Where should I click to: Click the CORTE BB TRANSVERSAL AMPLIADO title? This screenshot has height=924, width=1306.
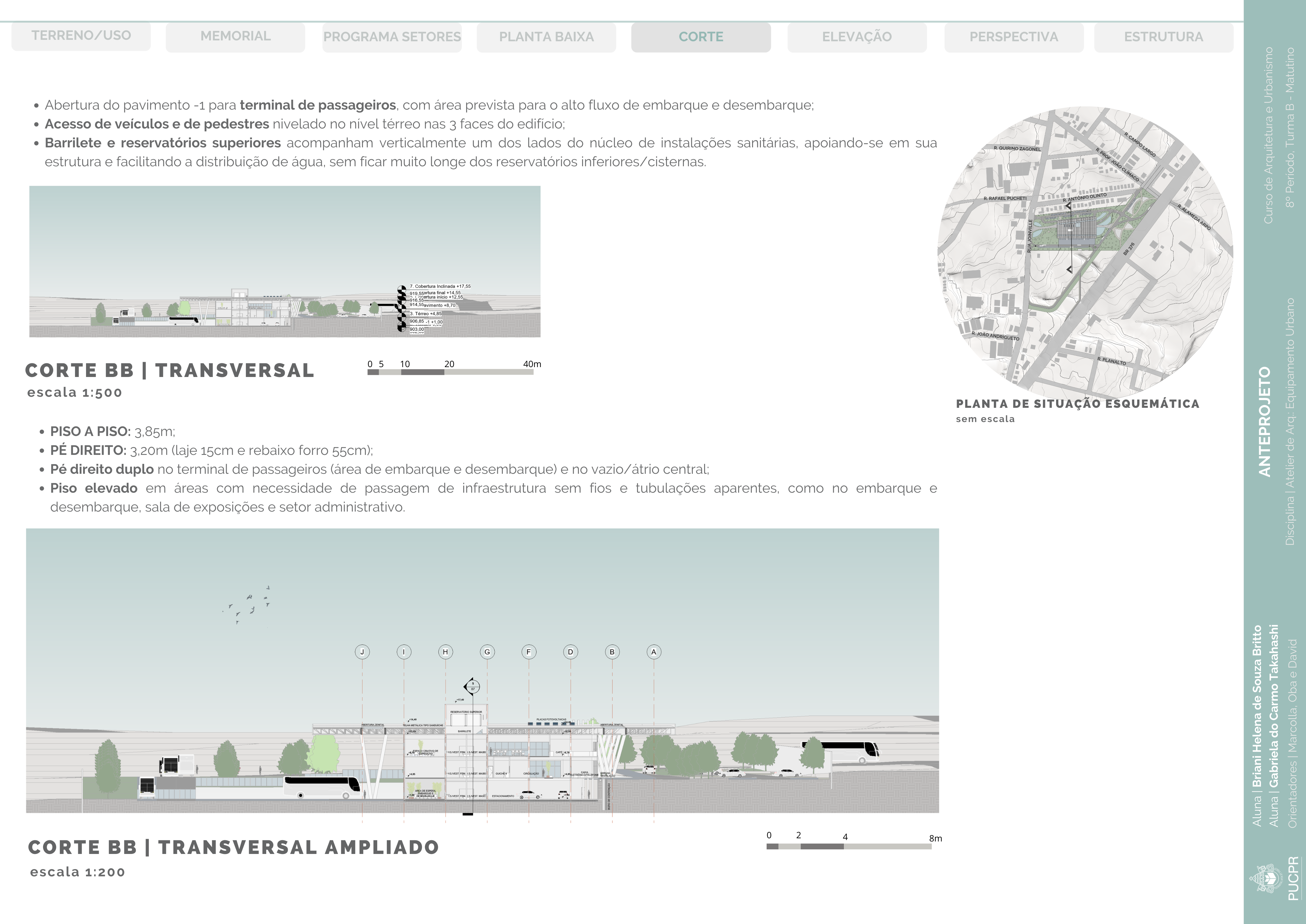[233, 847]
